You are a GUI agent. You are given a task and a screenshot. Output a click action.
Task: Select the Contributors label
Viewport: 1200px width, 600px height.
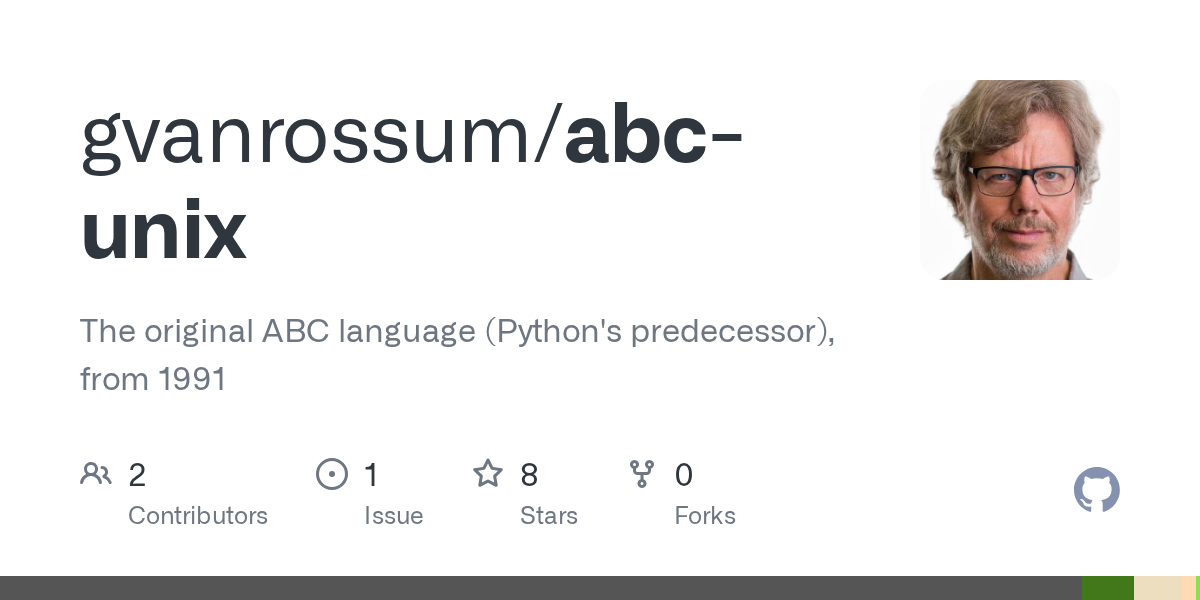pos(198,516)
